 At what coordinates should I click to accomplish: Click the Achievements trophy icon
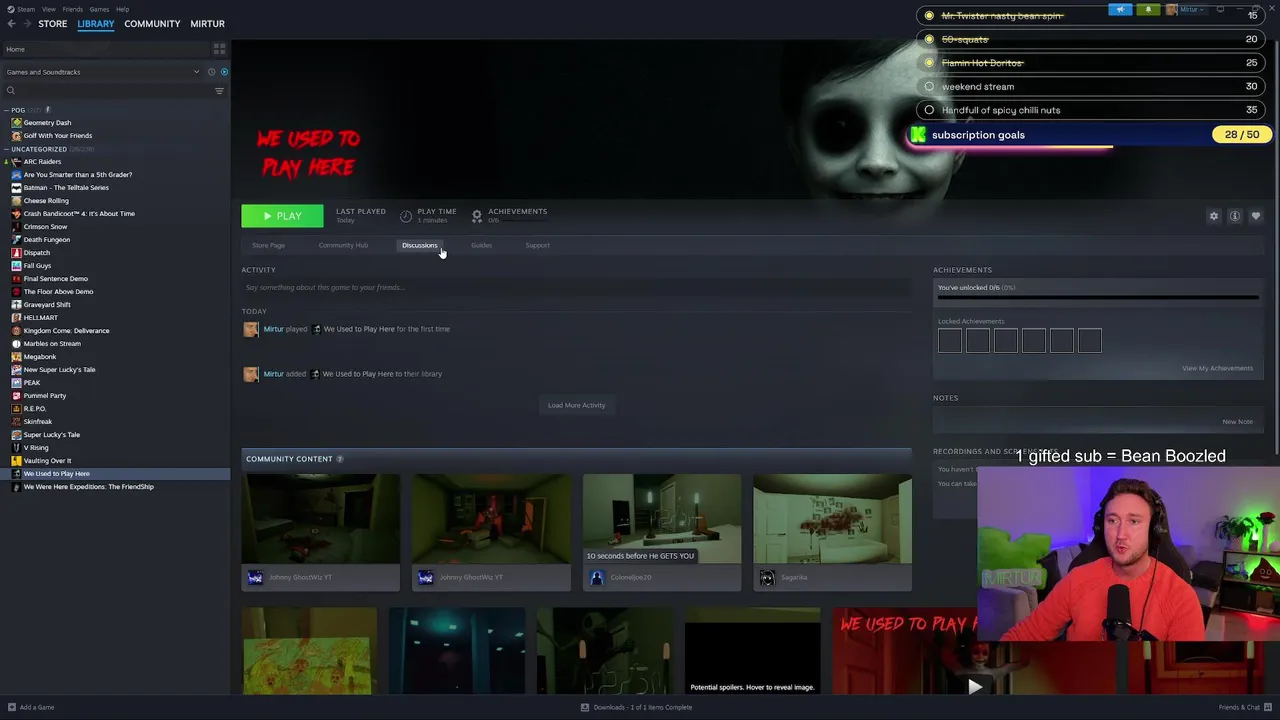477,216
